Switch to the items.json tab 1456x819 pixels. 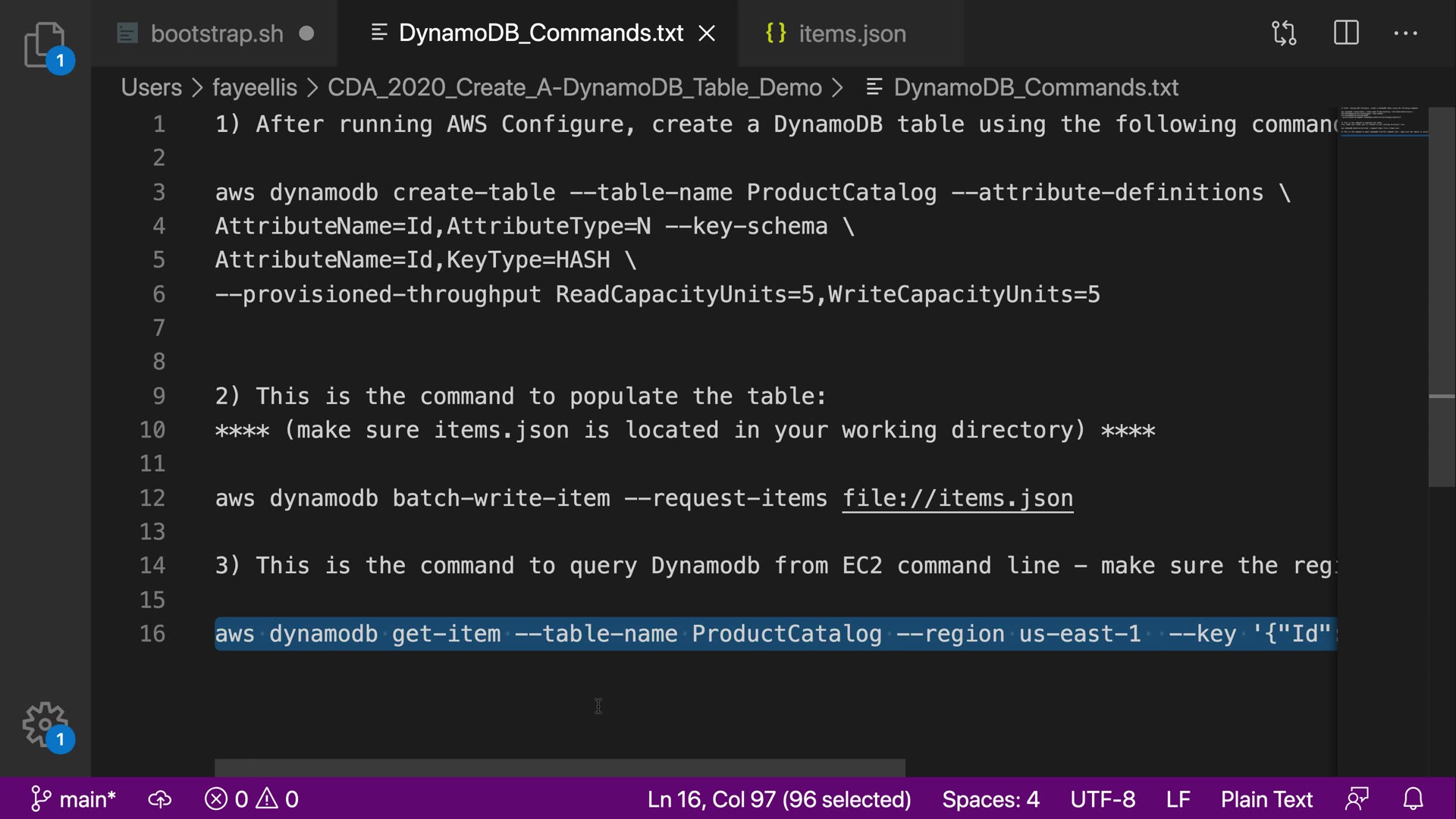click(x=852, y=33)
